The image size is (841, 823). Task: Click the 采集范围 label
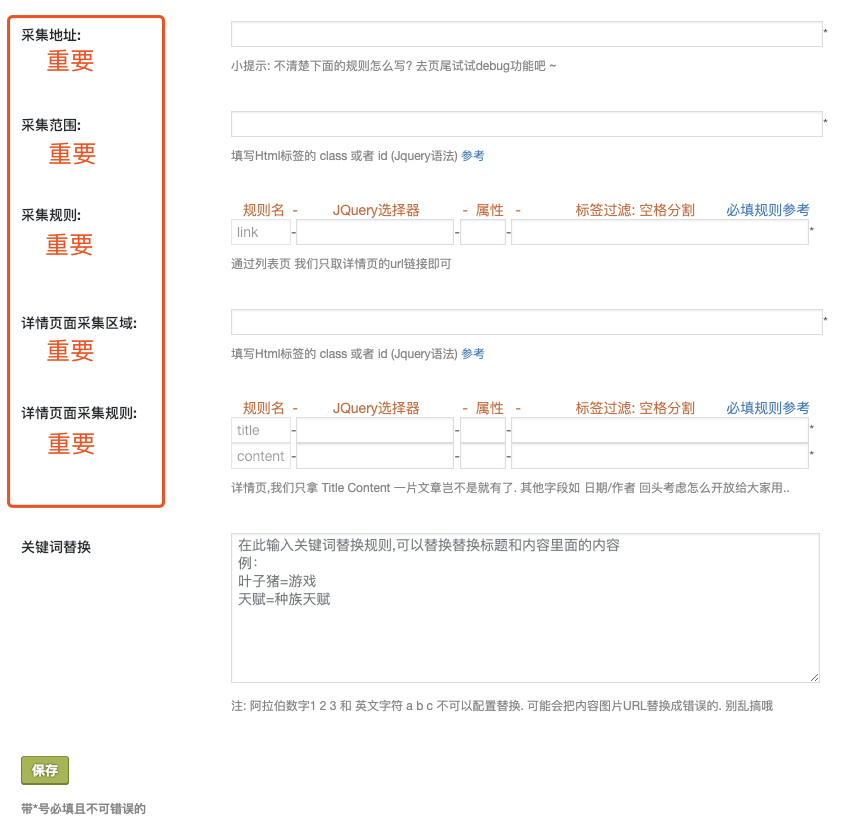coord(51,125)
